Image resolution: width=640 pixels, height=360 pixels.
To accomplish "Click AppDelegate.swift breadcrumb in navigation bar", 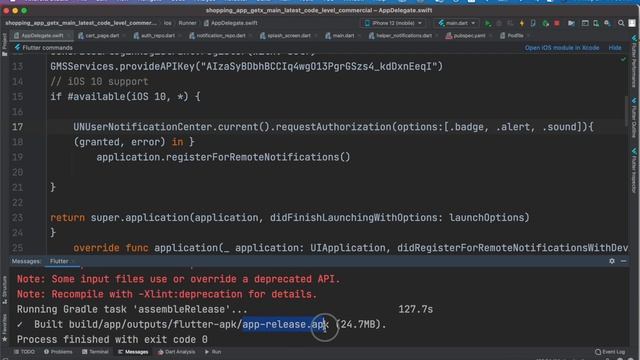I will point(231,23).
